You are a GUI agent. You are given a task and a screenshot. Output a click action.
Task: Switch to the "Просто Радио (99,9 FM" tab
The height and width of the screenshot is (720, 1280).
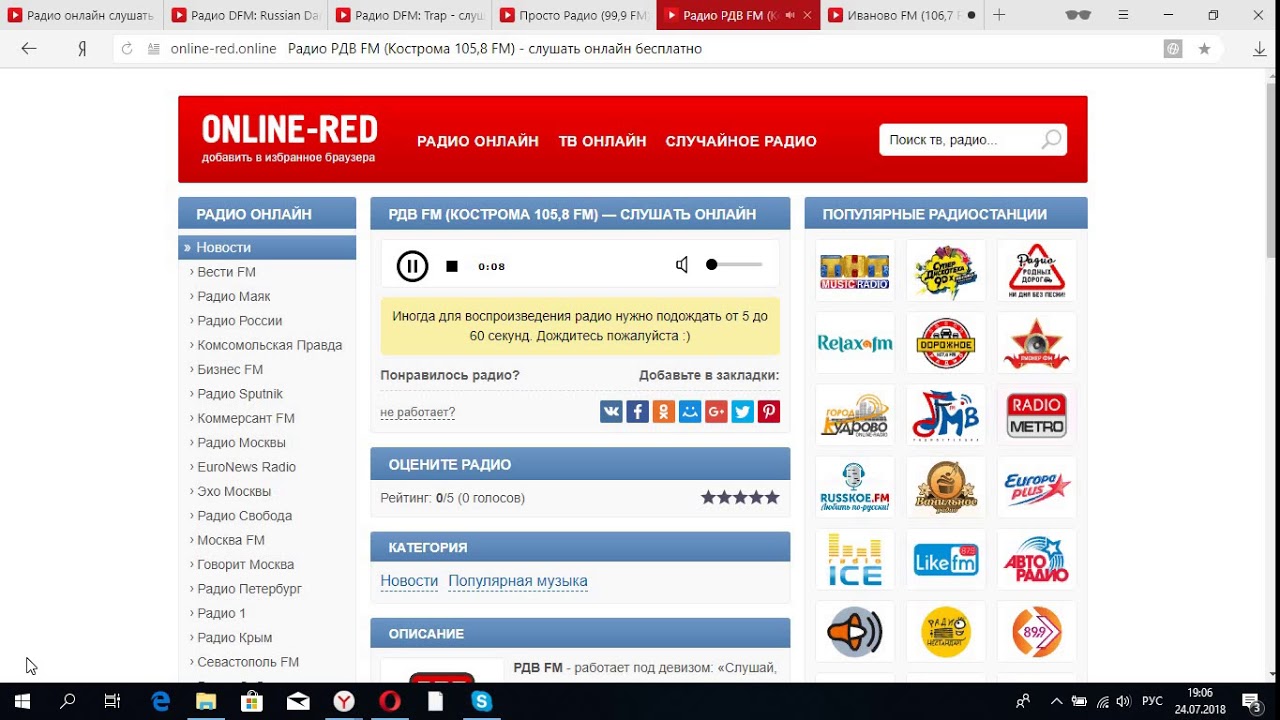(x=572, y=15)
